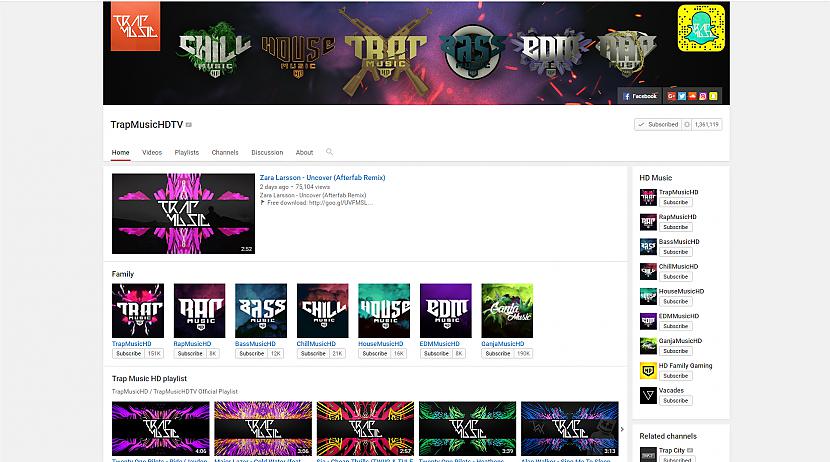Screen dimensions: 830x462
Task: Switch to the Videos tab
Action: click(x=152, y=152)
